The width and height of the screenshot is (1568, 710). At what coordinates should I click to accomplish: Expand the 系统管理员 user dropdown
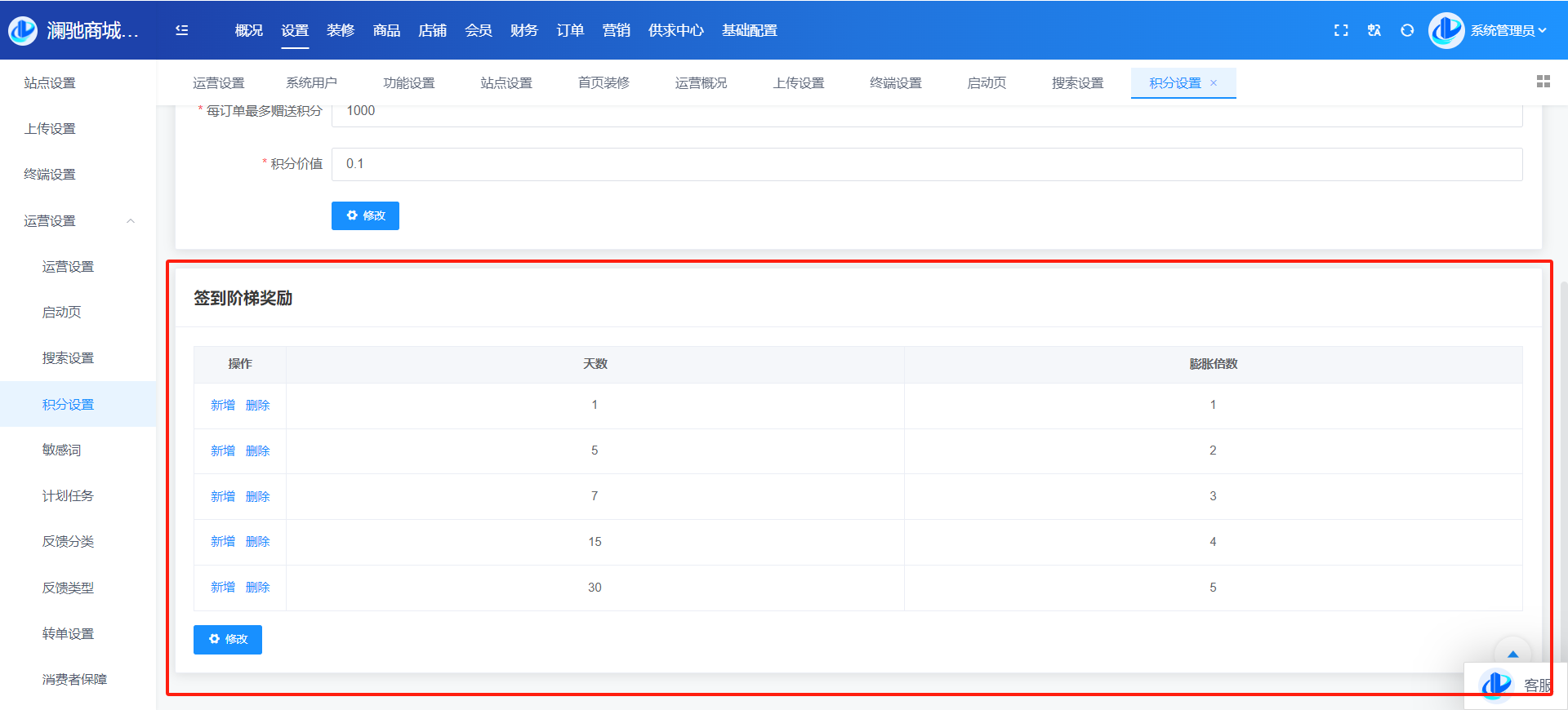(1508, 30)
